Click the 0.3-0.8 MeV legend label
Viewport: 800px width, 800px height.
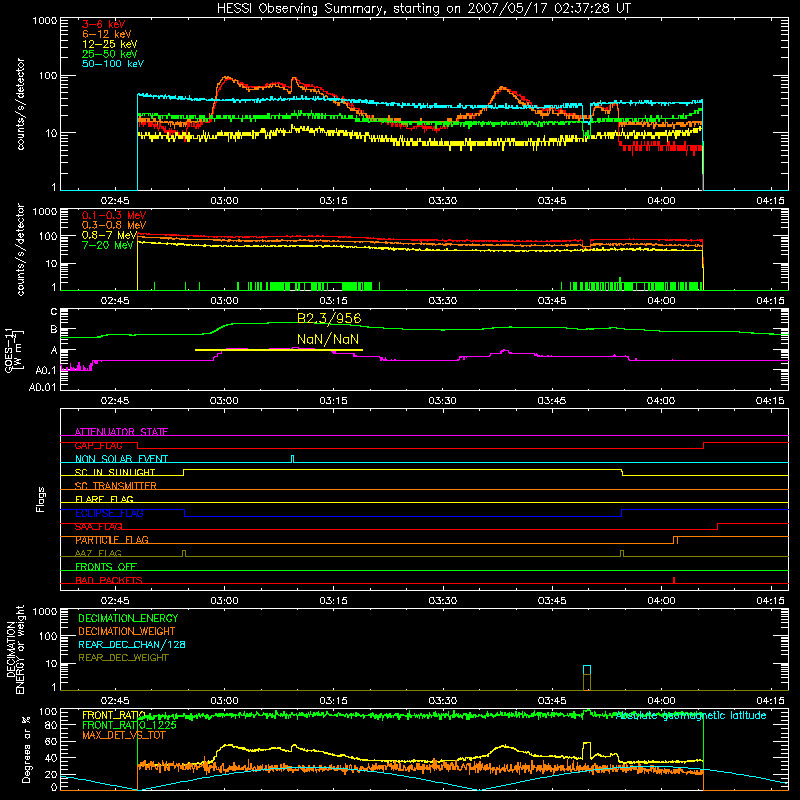[x=114, y=225]
